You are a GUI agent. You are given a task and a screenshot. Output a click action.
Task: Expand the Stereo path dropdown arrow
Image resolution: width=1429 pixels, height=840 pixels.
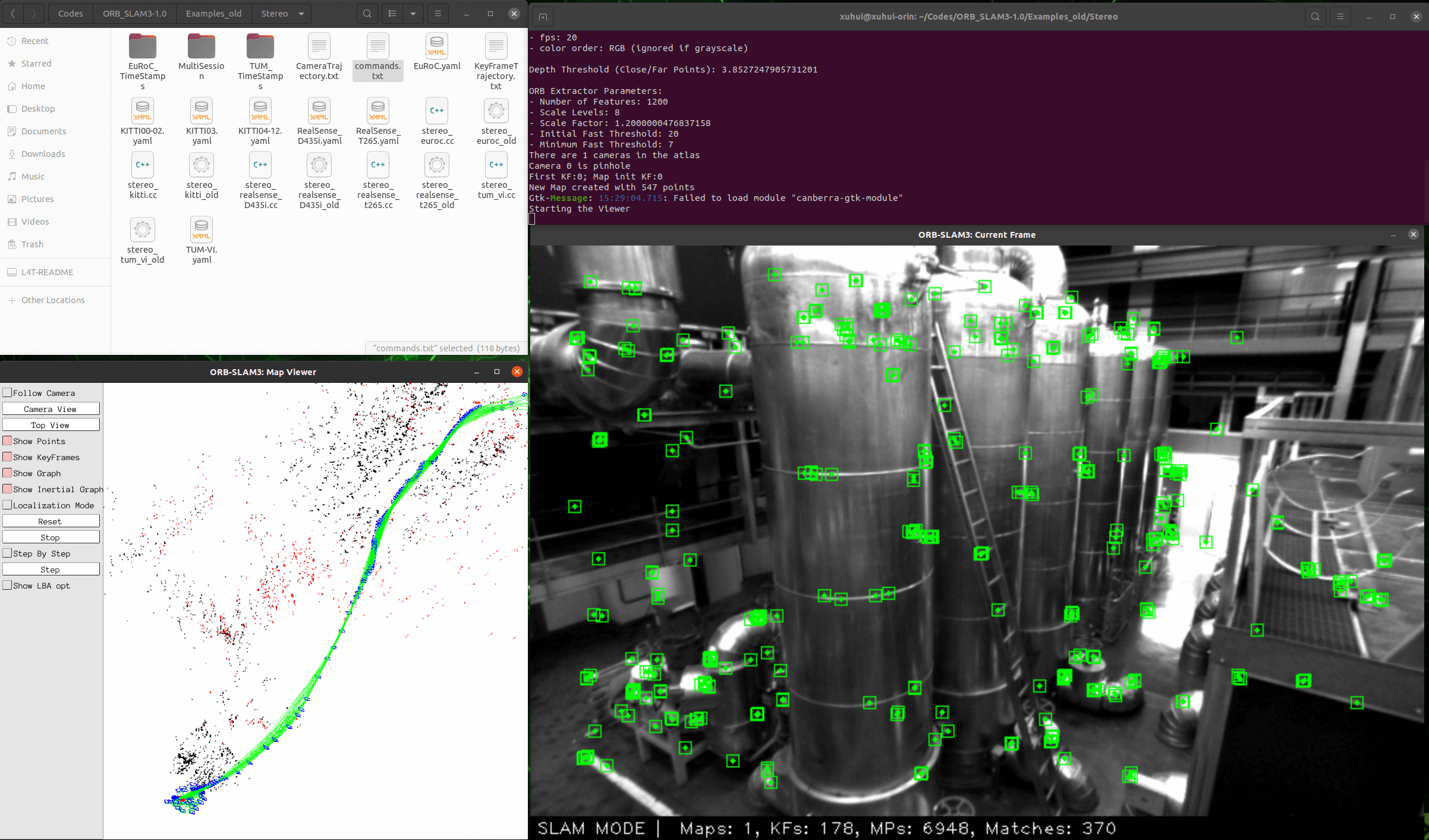click(x=301, y=14)
